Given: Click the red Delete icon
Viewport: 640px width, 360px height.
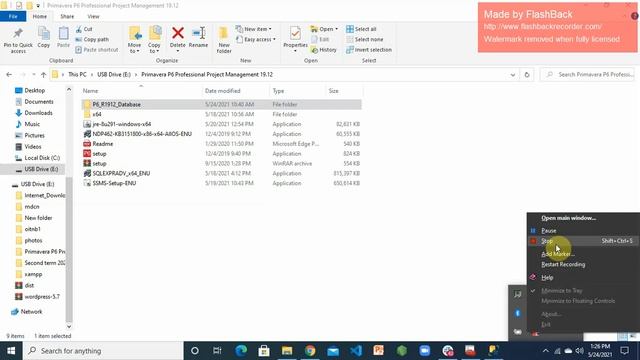Looking at the screenshot, I should [178, 33].
